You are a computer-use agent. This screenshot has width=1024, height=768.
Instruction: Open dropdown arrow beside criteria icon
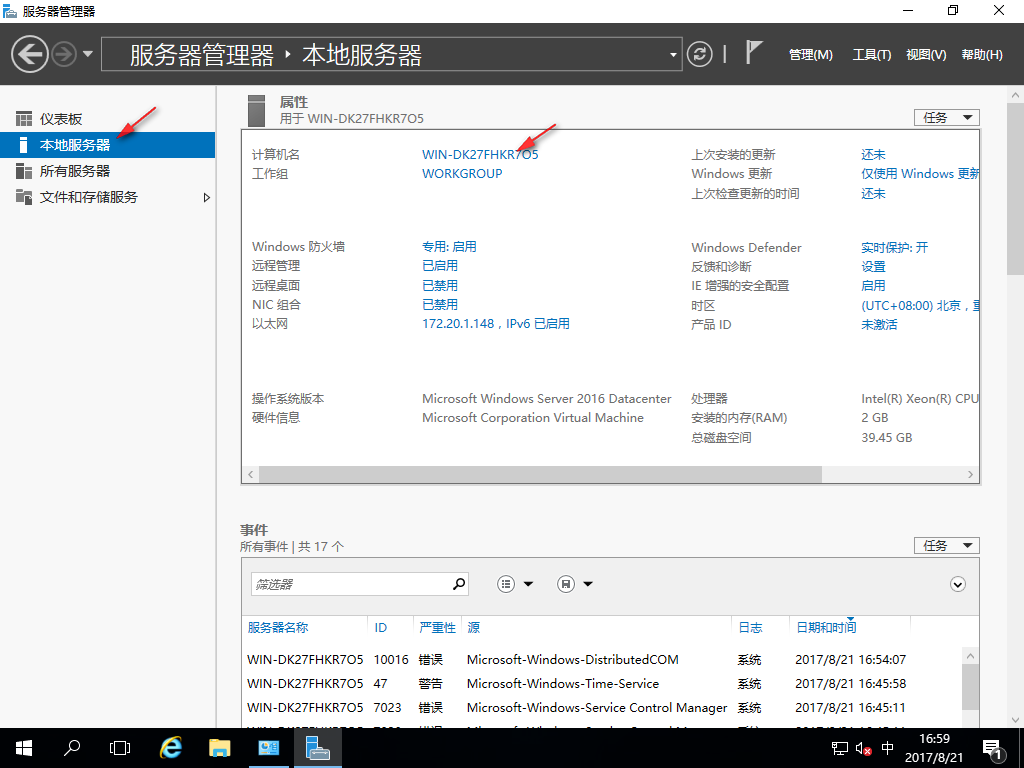tap(528, 584)
